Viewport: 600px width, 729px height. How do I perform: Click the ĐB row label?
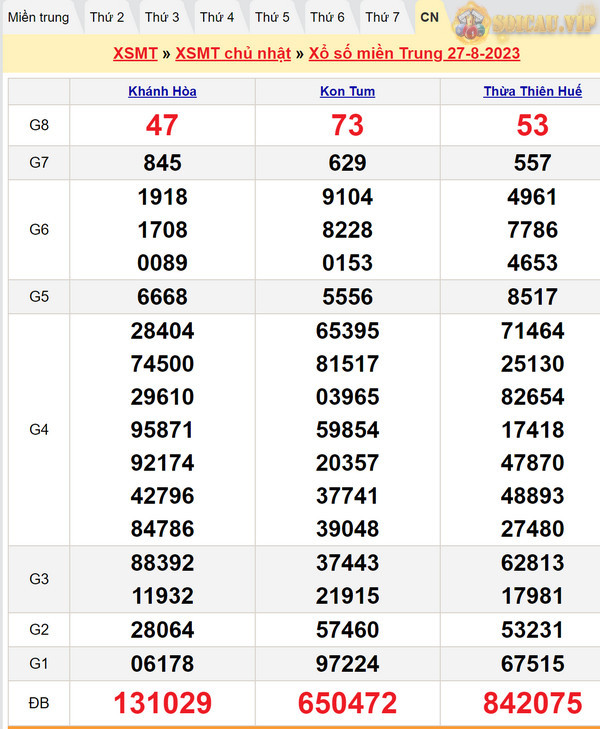39,703
